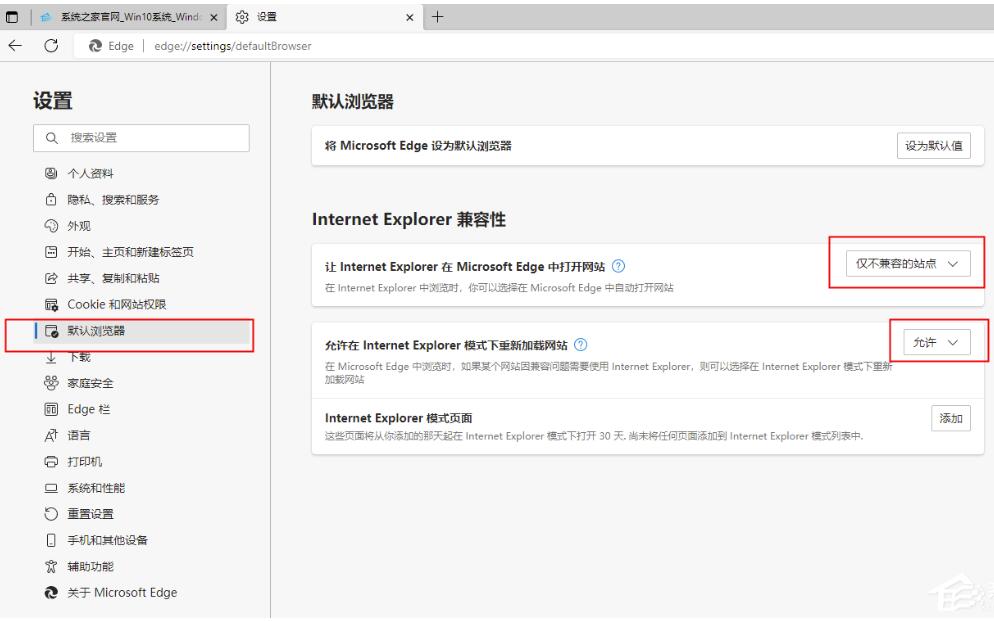Screen dimensions: 994x621
Task: Click the 重置设置 reset icon
Action: point(51,514)
